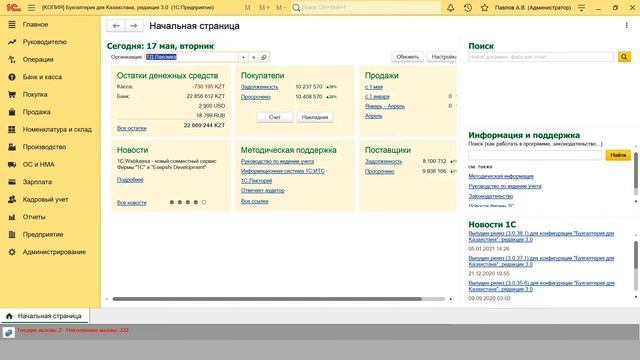
Task: Click the horizontal scrollbar below dashboard
Action: coord(267,299)
